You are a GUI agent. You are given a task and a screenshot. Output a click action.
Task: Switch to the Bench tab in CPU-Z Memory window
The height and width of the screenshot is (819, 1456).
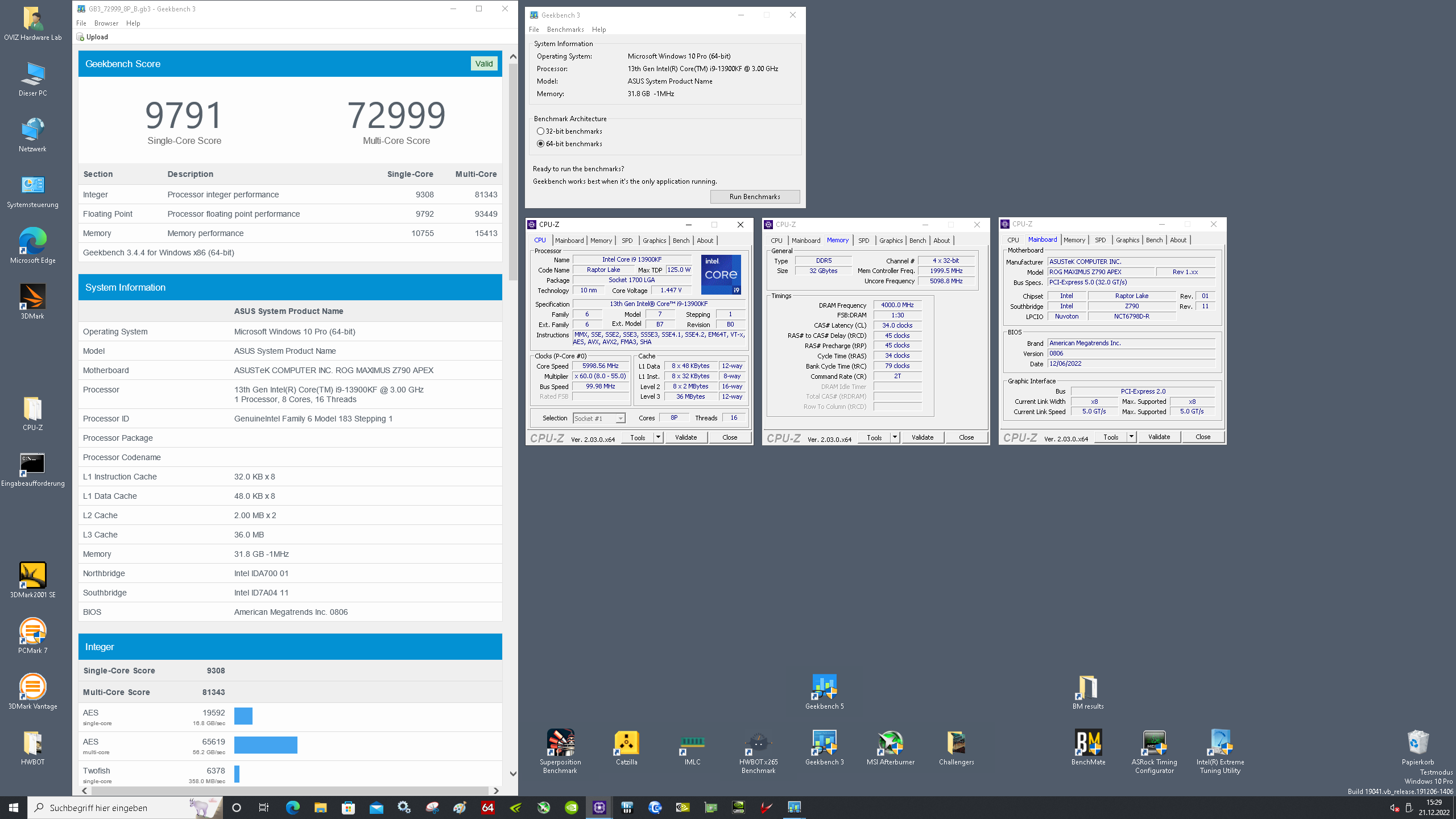coord(917,241)
